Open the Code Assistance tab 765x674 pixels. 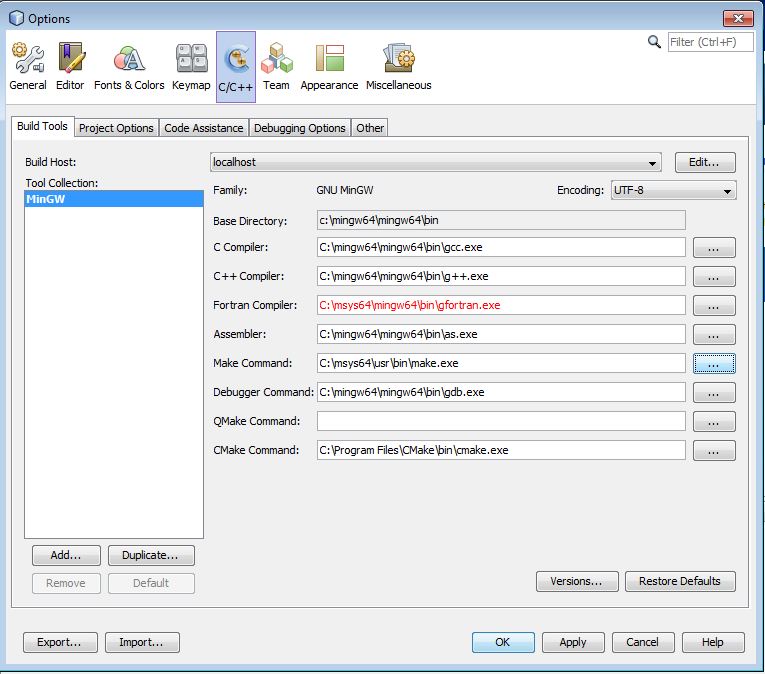pos(203,128)
